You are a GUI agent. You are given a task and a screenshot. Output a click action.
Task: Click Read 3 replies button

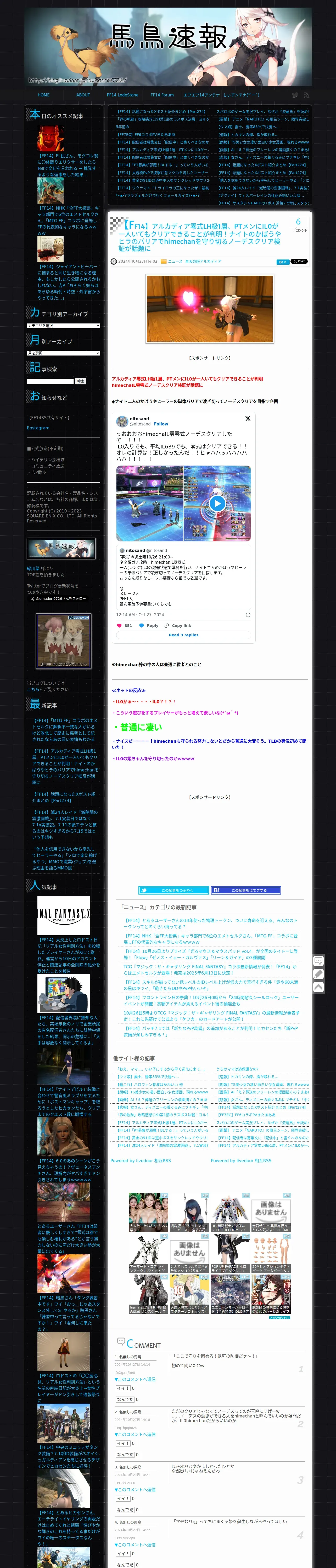[183, 635]
